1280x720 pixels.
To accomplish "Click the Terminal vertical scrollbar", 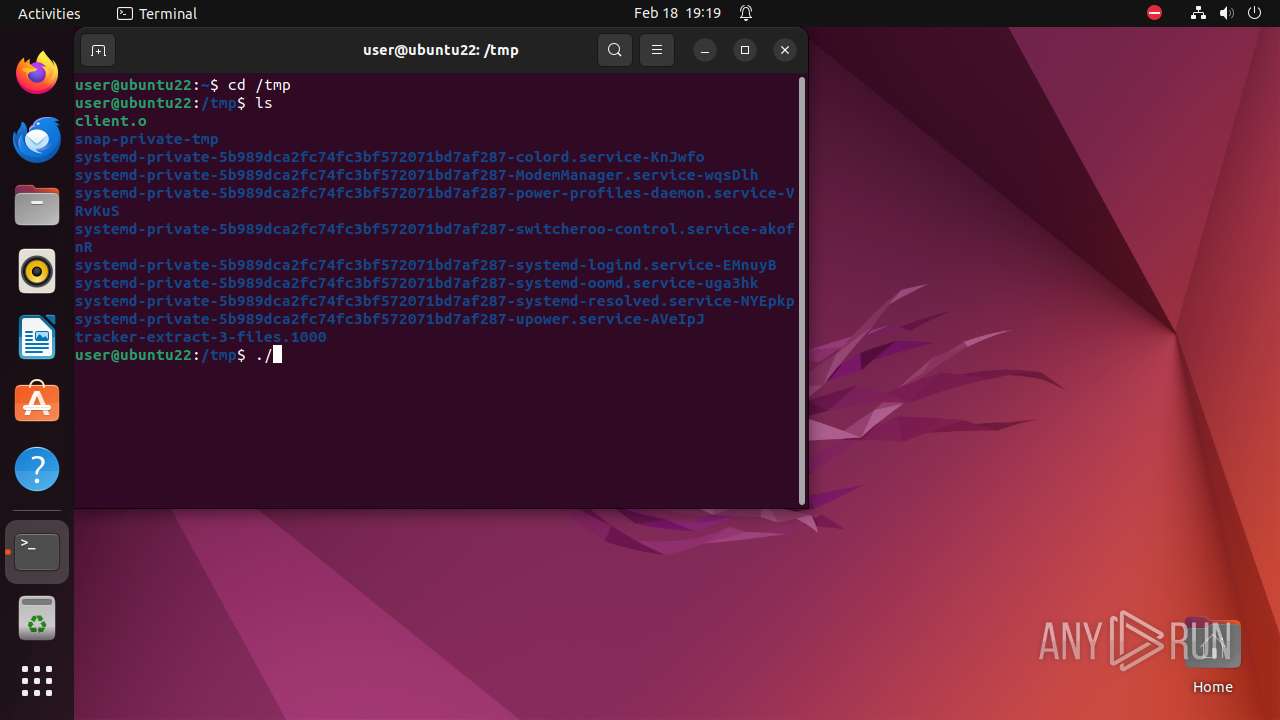I will point(802,291).
